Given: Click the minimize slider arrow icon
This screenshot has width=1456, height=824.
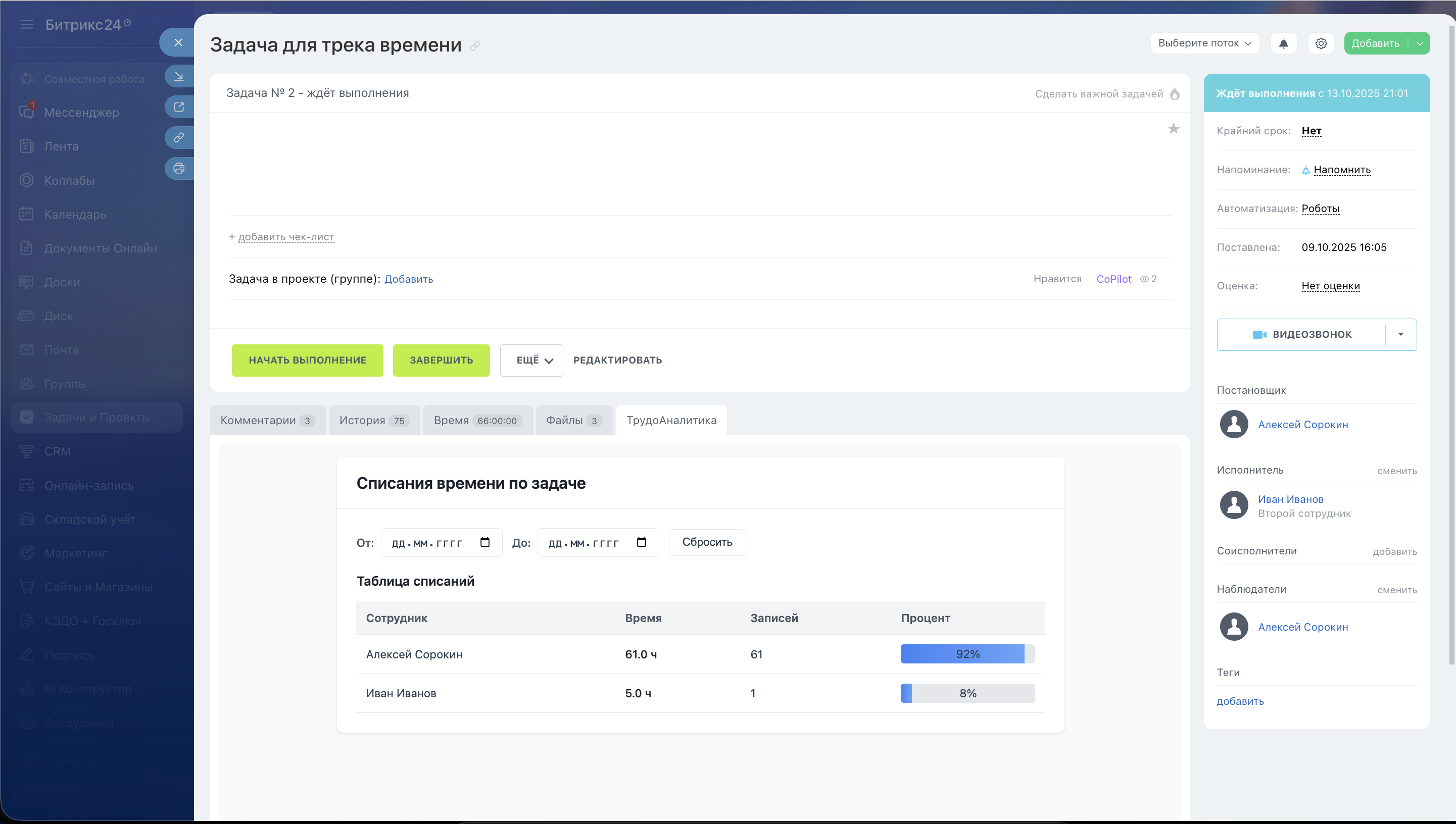Looking at the screenshot, I should pos(179,76).
